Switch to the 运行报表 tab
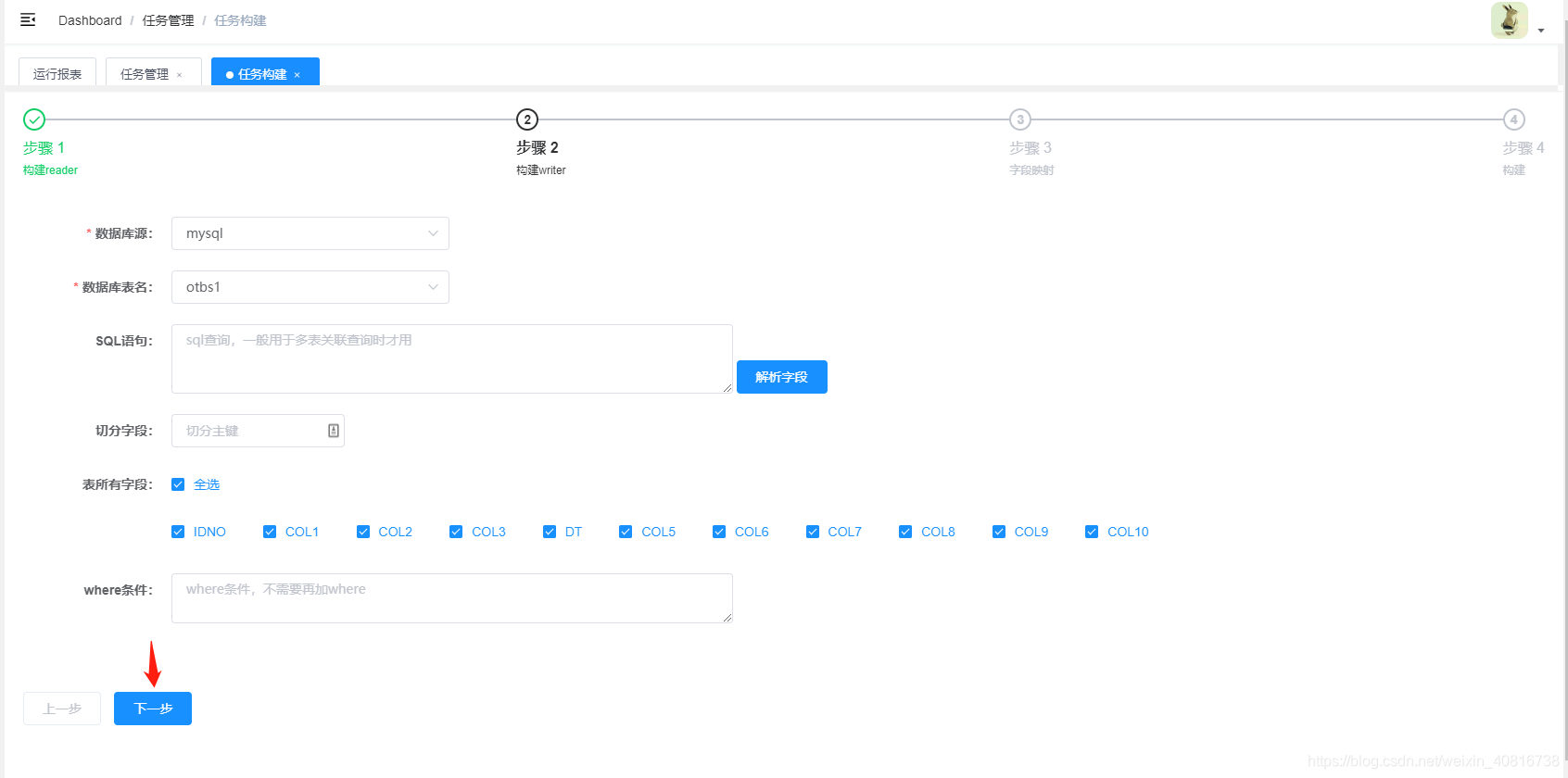Viewport: 1568px width, 778px height. [57, 73]
